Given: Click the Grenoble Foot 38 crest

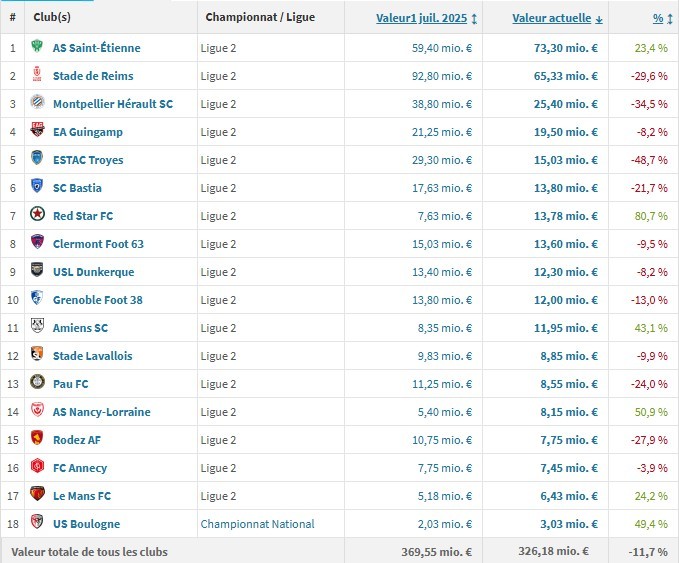Looking at the screenshot, I should (37, 298).
